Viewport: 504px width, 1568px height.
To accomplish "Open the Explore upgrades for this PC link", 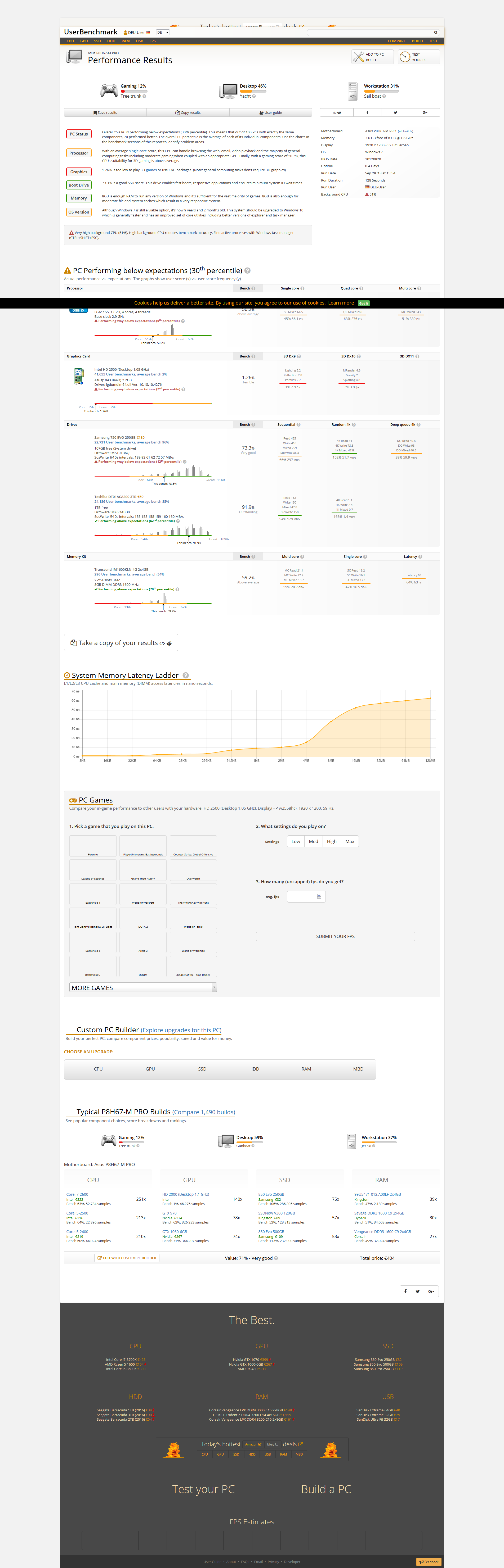I will click(181, 1030).
